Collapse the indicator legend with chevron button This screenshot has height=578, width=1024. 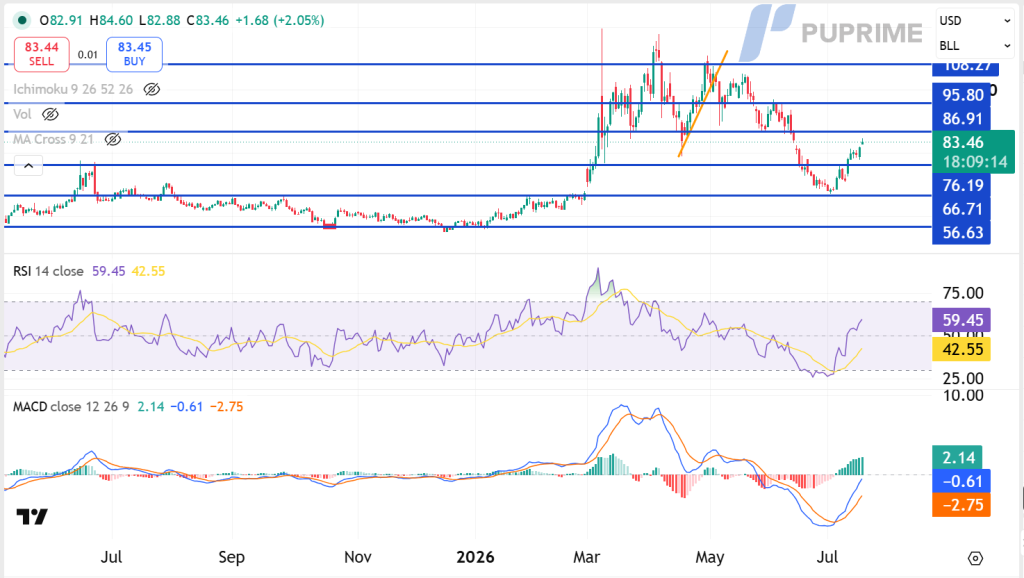pyautogui.click(x=29, y=166)
